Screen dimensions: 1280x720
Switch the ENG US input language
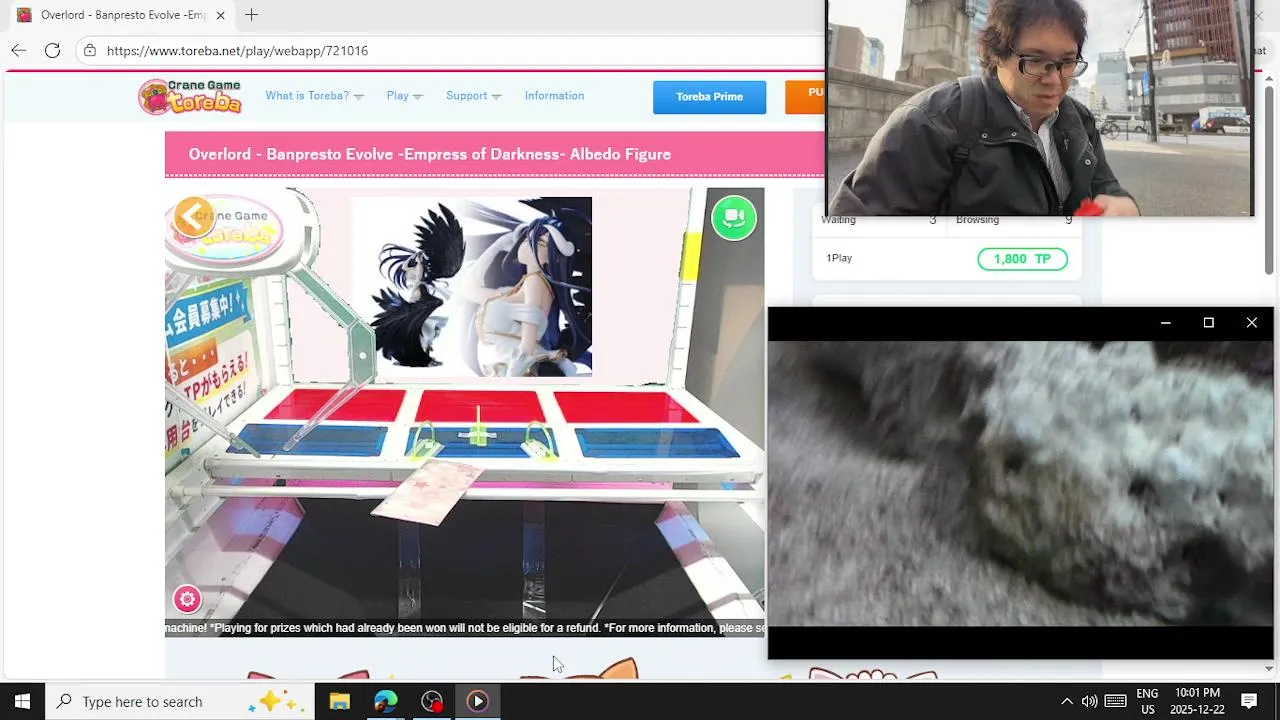coord(1147,701)
